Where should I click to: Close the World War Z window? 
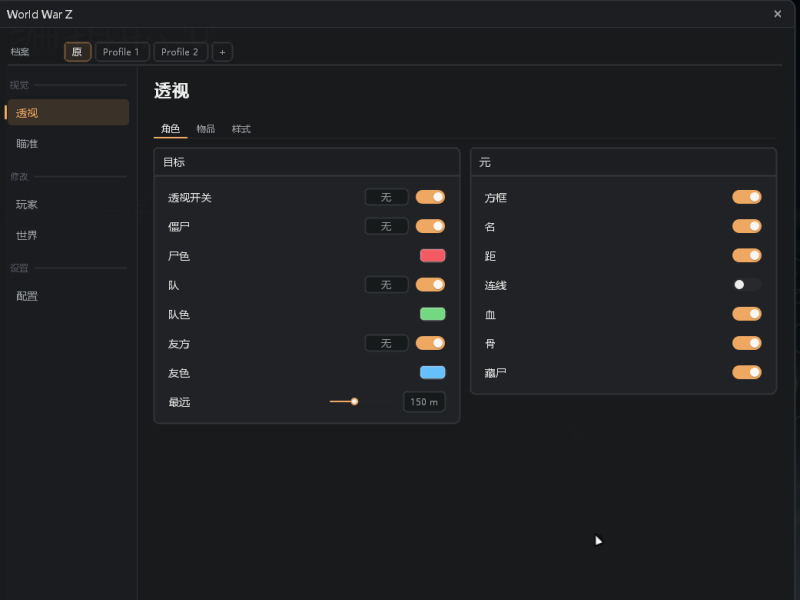coord(777,14)
